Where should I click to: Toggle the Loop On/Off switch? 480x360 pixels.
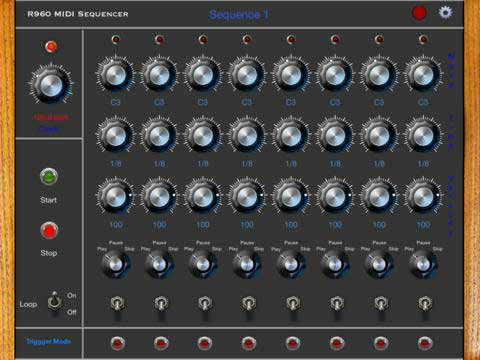click(x=55, y=302)
